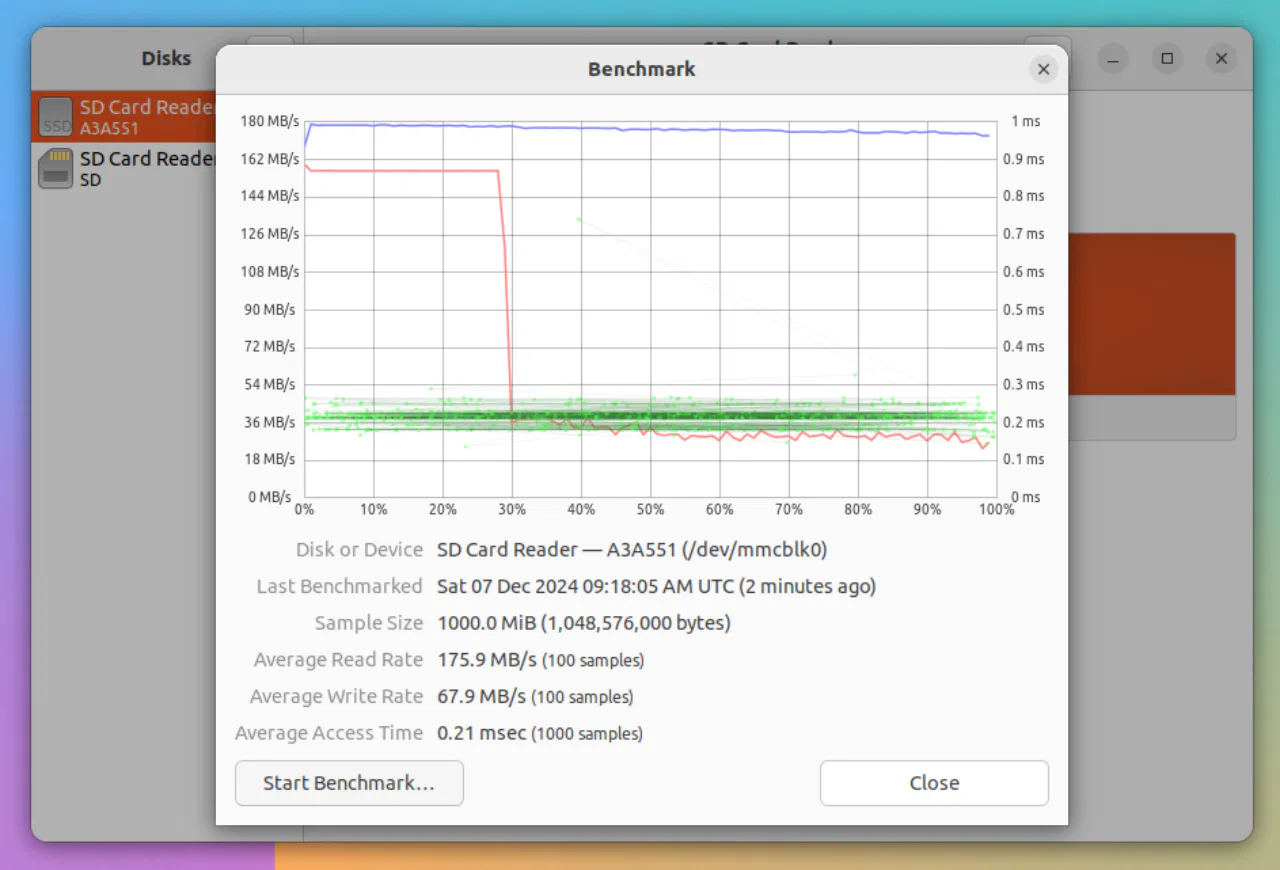Image resolution: width=1280 pixels, height=870 pixels.
Task: Dismiss the Benchmark dialog with its X button
Action: pos(1043,69)
